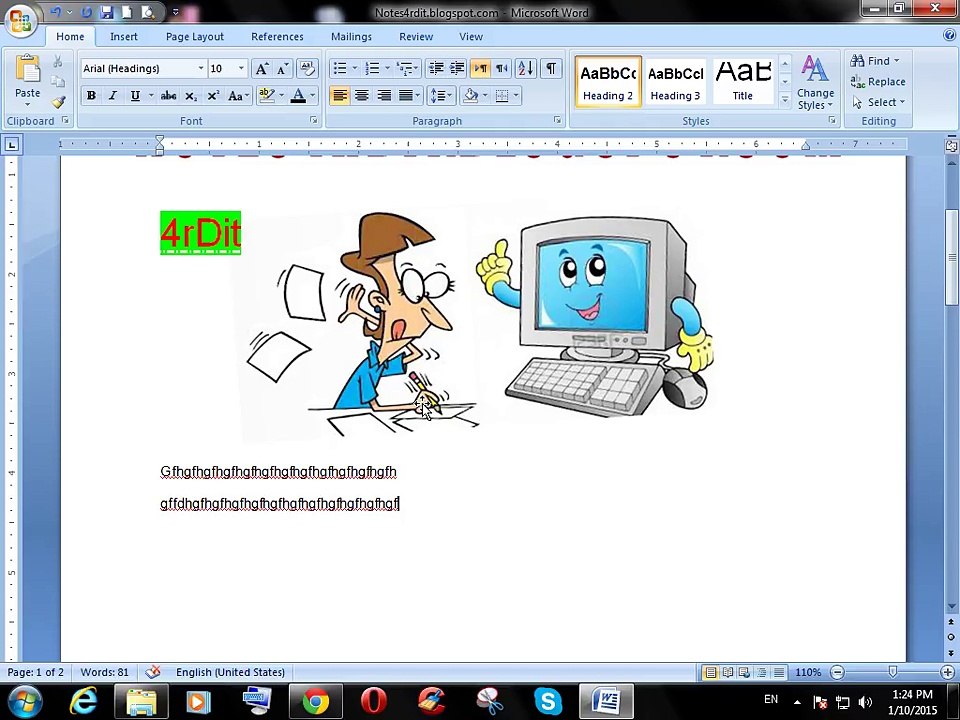Open the Line Spacing dropdown
This screenshot has height=720, width=960.
(x=441, y=96)
